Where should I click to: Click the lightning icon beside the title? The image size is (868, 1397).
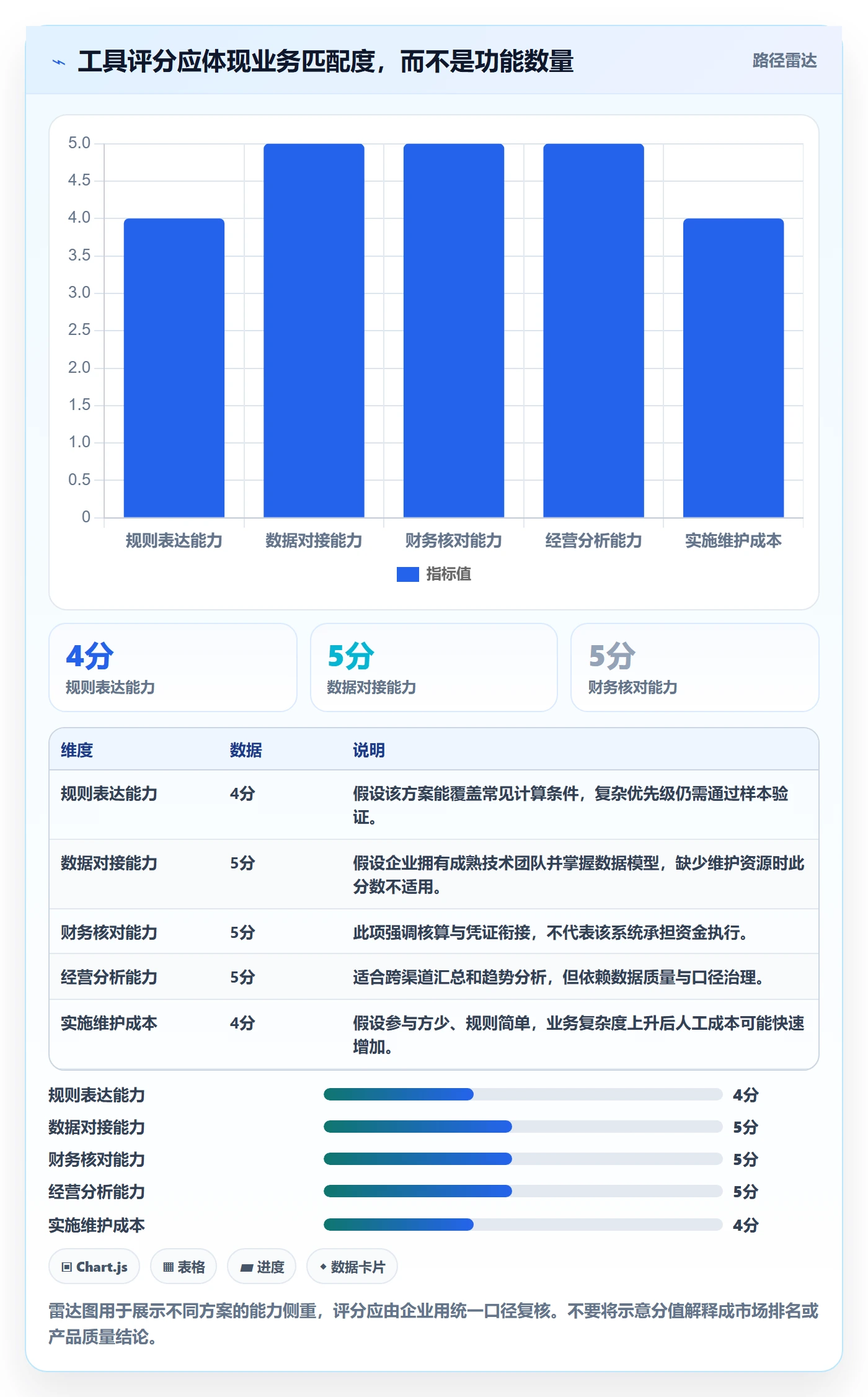[59, 62]
